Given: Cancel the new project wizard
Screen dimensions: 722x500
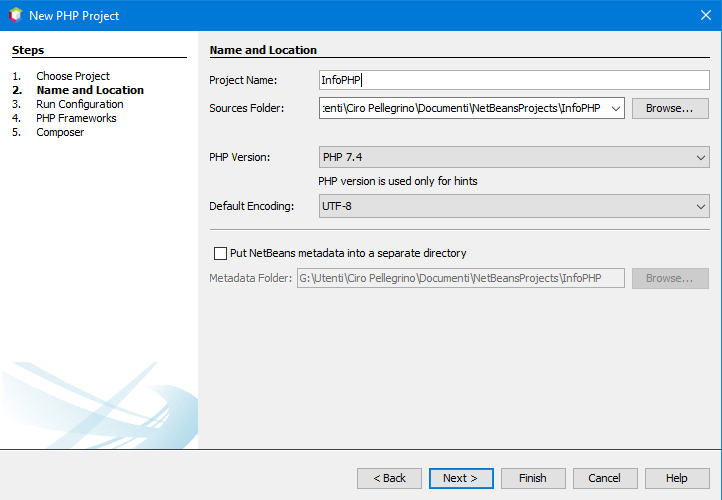Looking at the screenshot, I should [x=605, y=478].
